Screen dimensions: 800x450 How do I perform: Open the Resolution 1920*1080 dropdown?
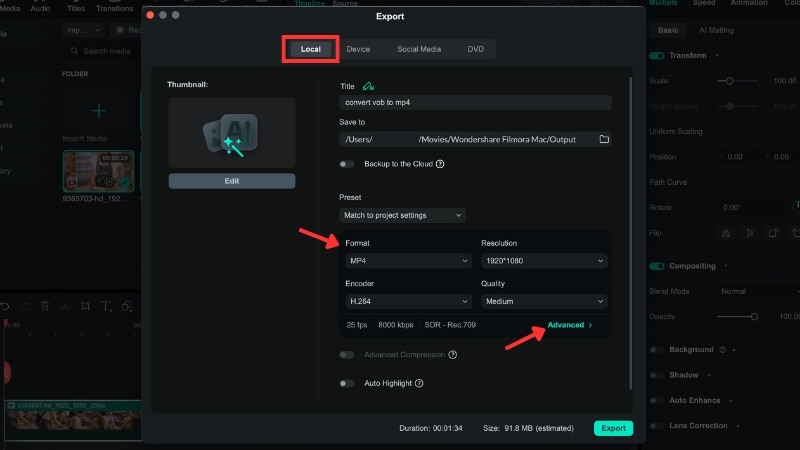point(544,261)
